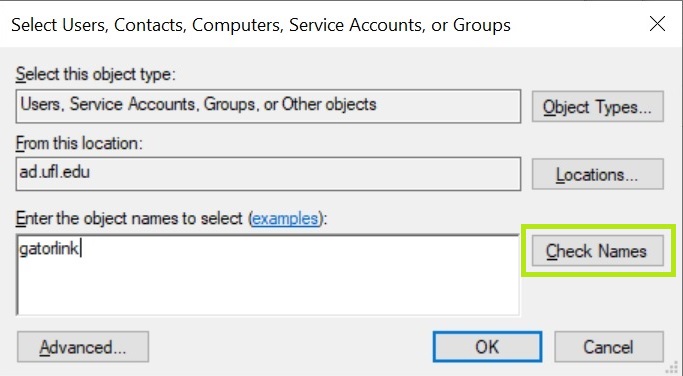Image resolution: width=683 pixels, height=376 pixels.
Task: Click the dialog title bar text
Action: pyautogui.click(x=260, y=25)
